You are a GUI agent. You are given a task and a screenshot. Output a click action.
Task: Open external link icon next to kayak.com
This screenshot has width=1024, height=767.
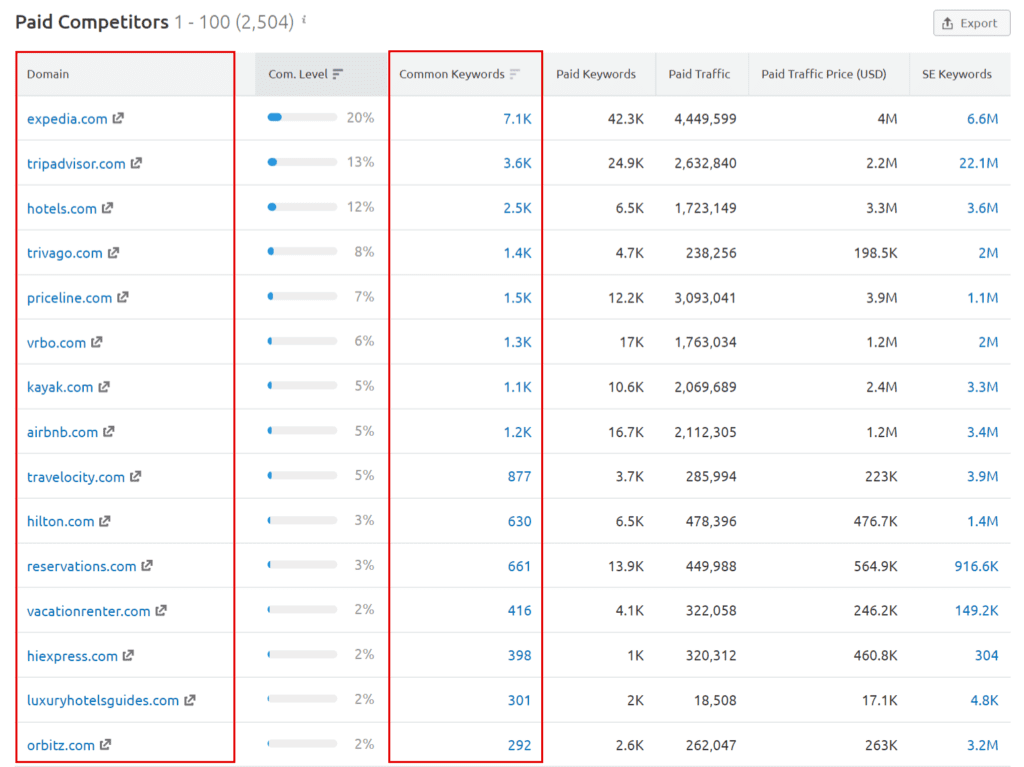point(104,387)
